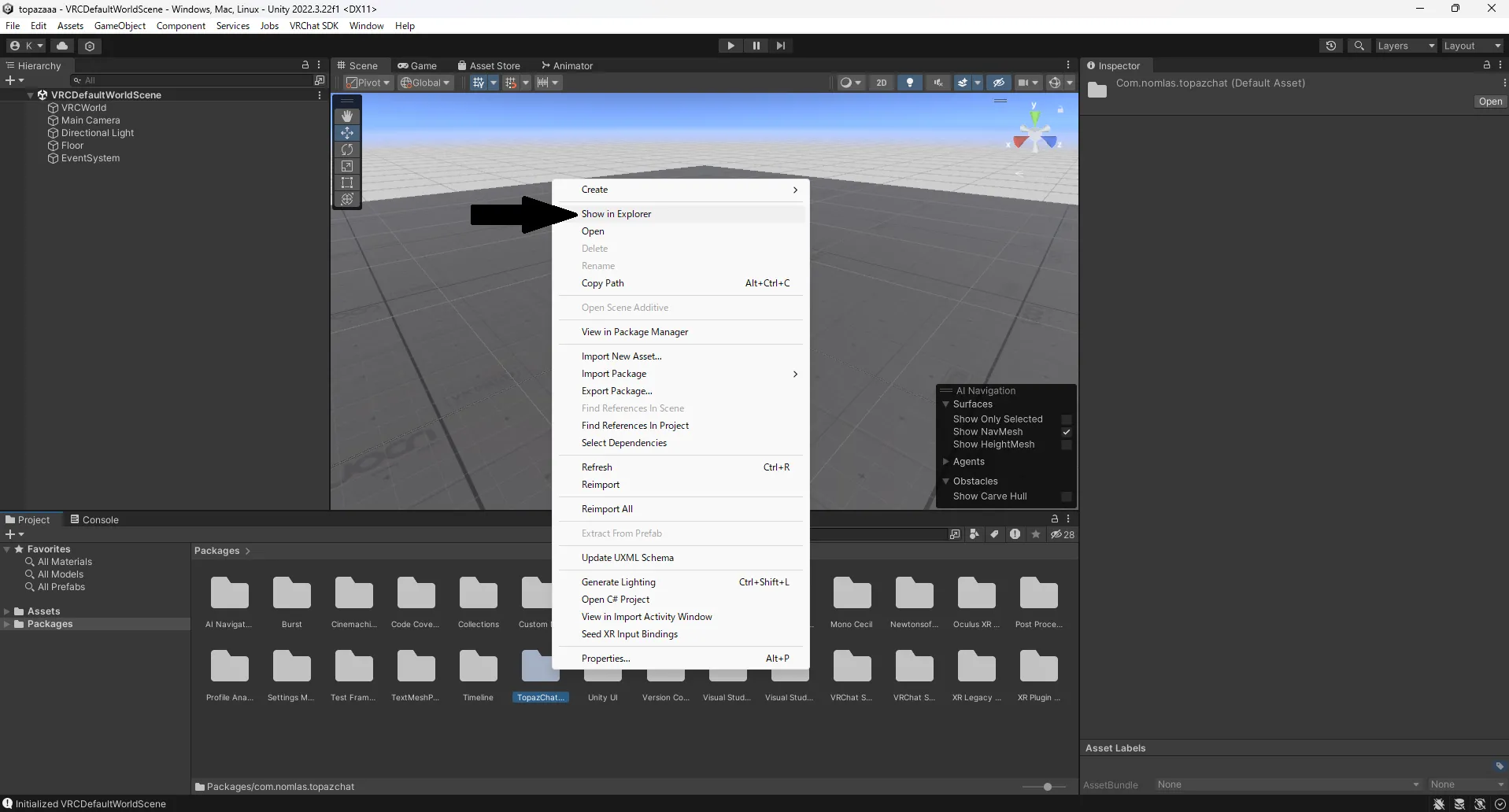Open AssetBundle None dropdown
The image size is (1509, 812).
click(x=1288, y=784)
